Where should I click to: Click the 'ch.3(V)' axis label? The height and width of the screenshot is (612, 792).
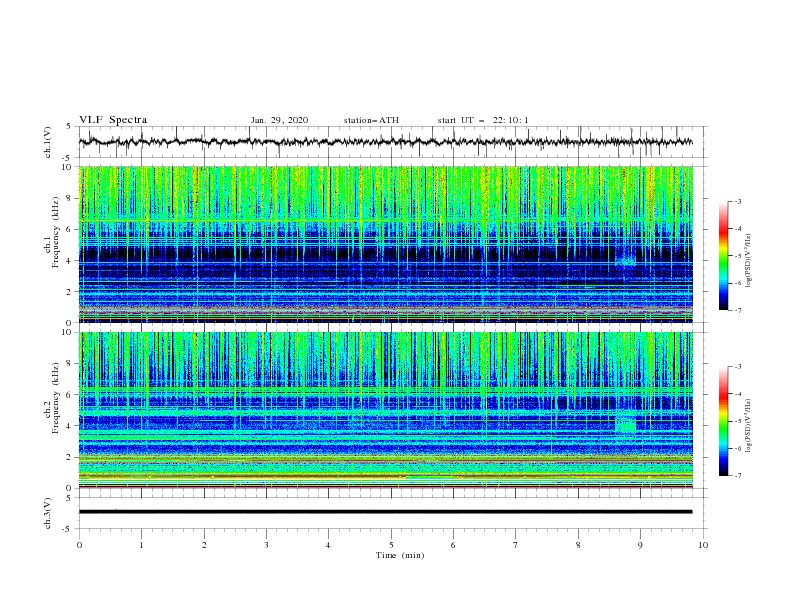pyautogui.click(x=48, y=513)
